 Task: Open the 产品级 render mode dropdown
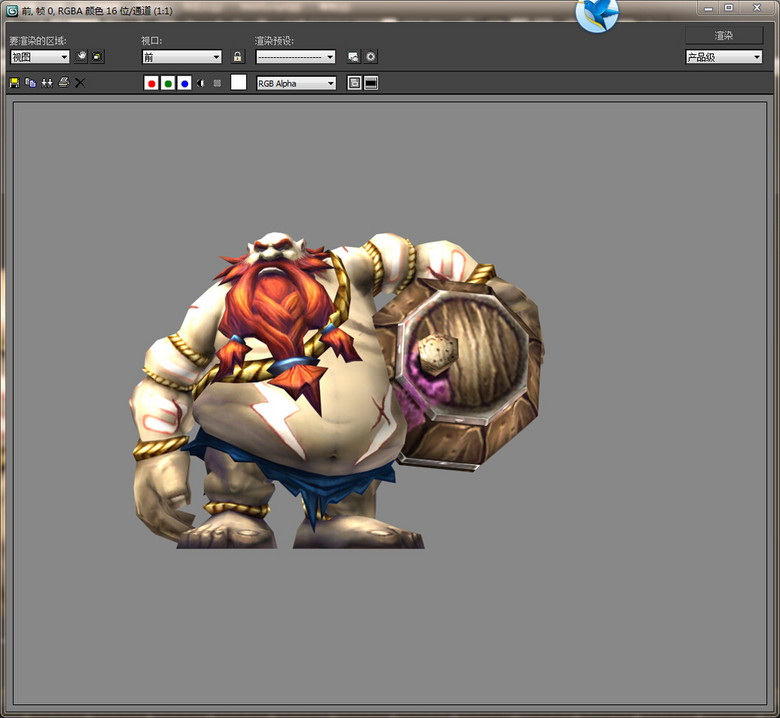(724, 57)
